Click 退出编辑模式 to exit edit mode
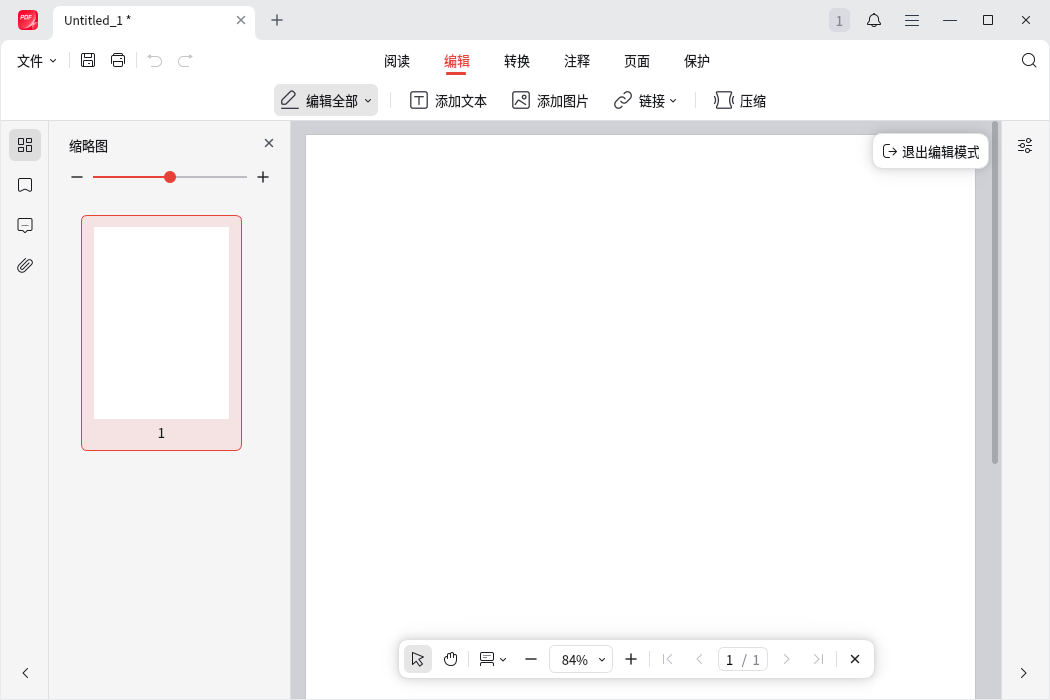The width and height of the screenshot is (1050, 700). click(931, 151)
